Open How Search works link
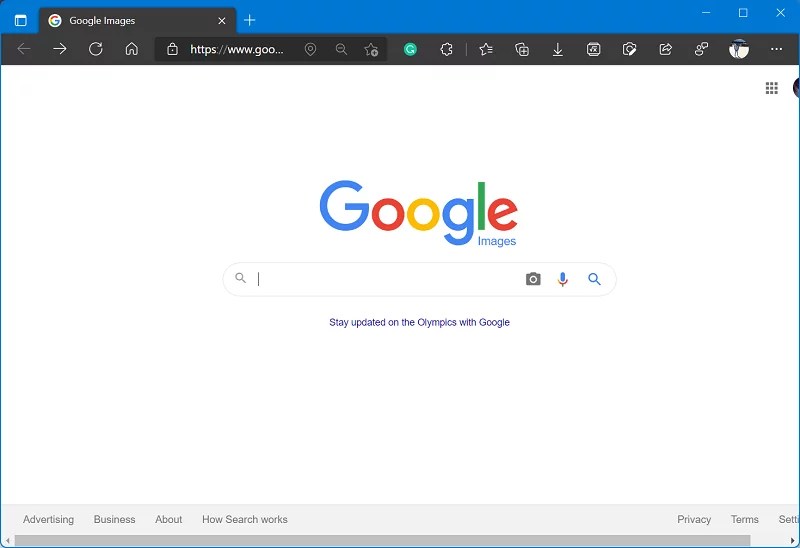Image resolution: width=800 pixels, height=548 pixels. click(x=245, y=519)
